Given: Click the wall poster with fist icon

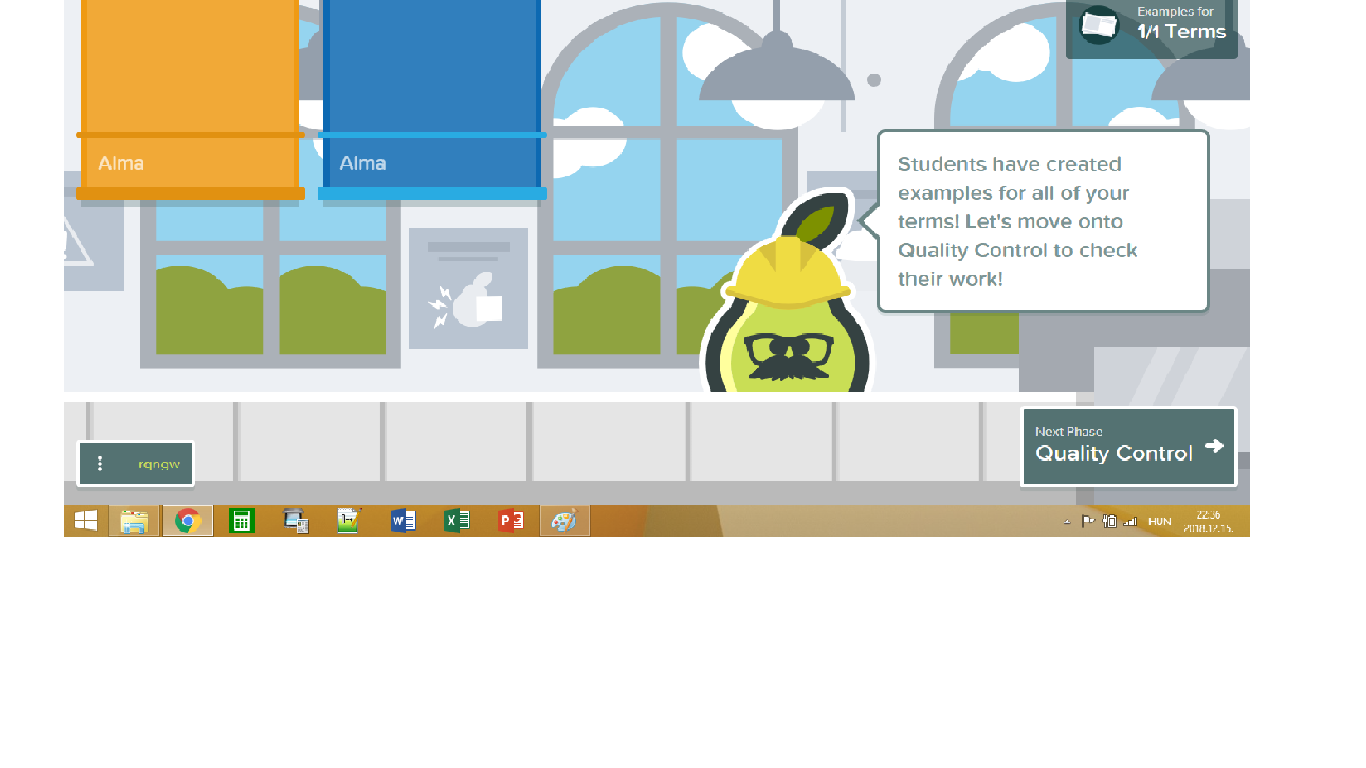Looking at the screenshot, I should 468,288.
